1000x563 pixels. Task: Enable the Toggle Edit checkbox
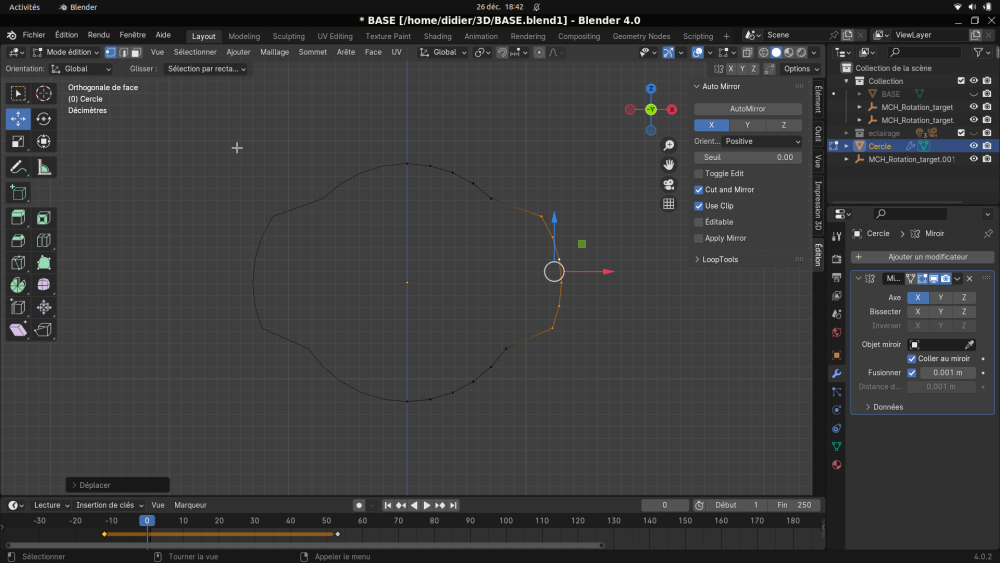tap(699, 174)
